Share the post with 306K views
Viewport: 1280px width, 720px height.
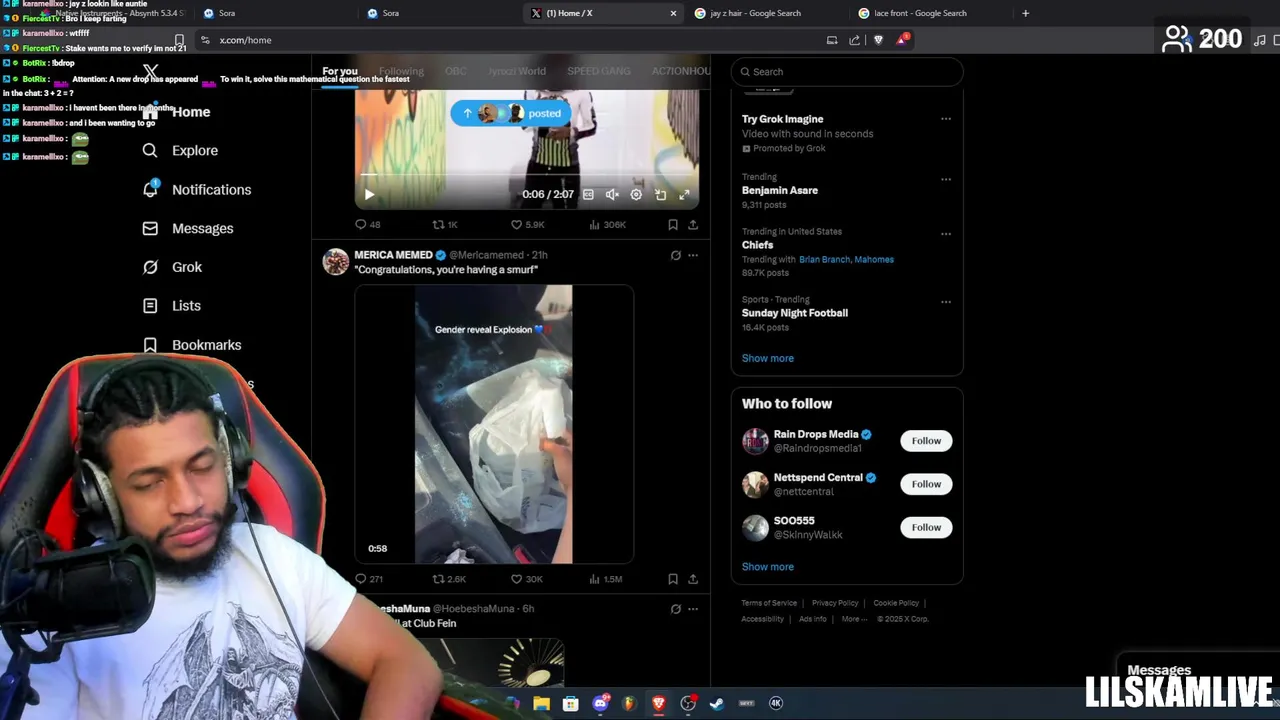[693, 224]
